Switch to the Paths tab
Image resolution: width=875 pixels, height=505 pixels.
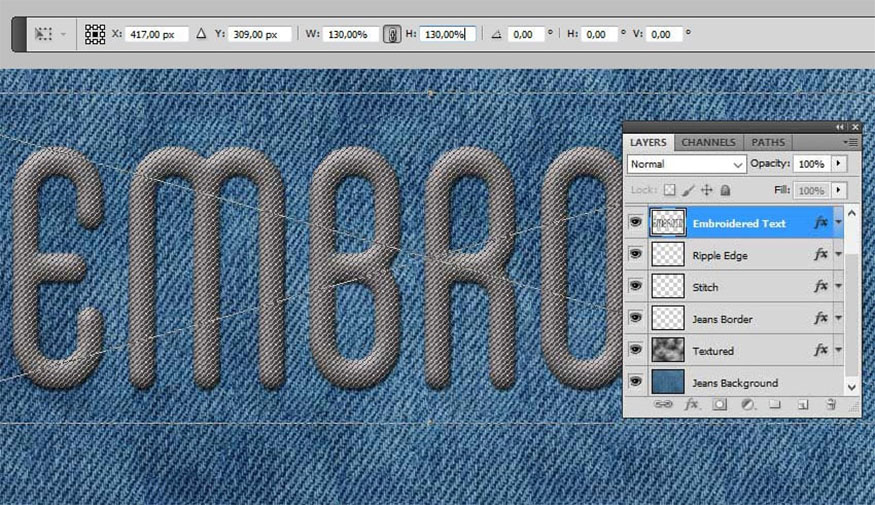click(768, 143)
